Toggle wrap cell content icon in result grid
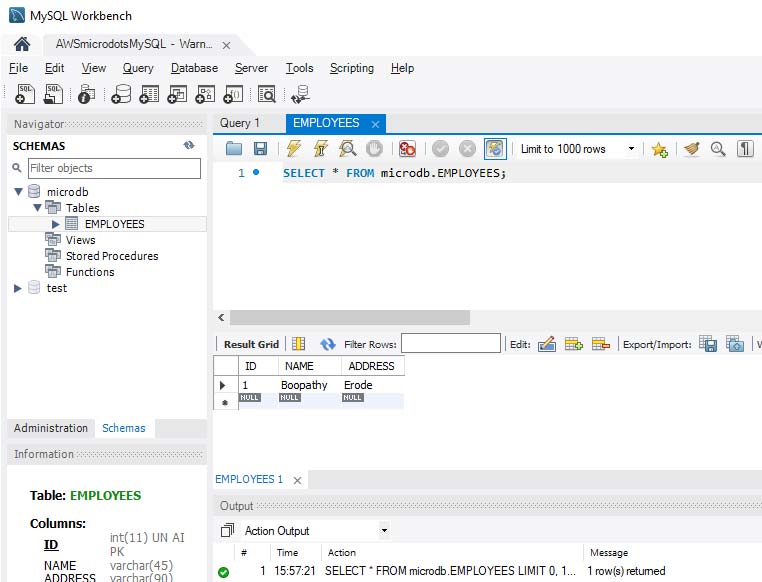The height and width of the screenshot is (582, 762). pyautogui.click(x=298, y=344)
